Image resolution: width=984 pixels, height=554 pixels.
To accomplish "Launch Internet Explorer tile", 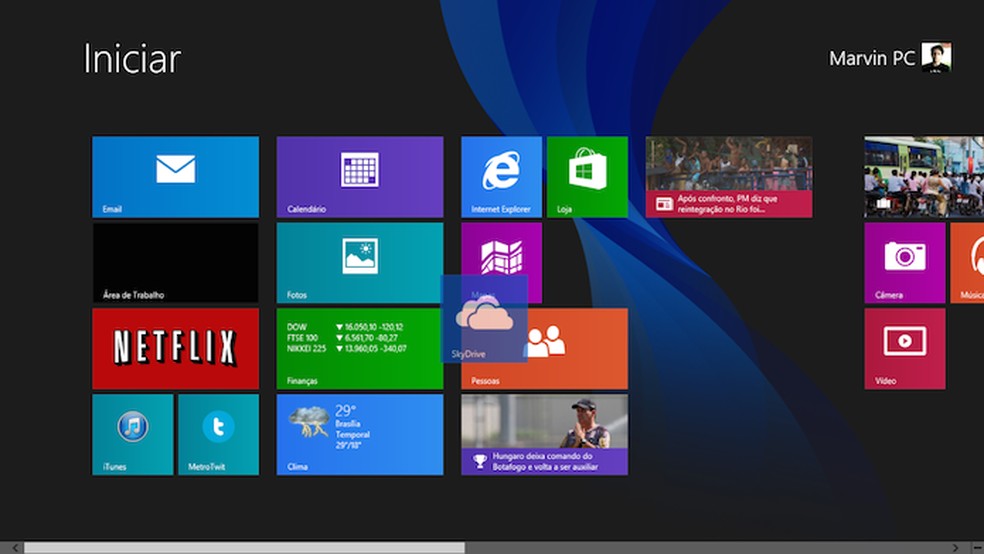I will click(501, 177).
